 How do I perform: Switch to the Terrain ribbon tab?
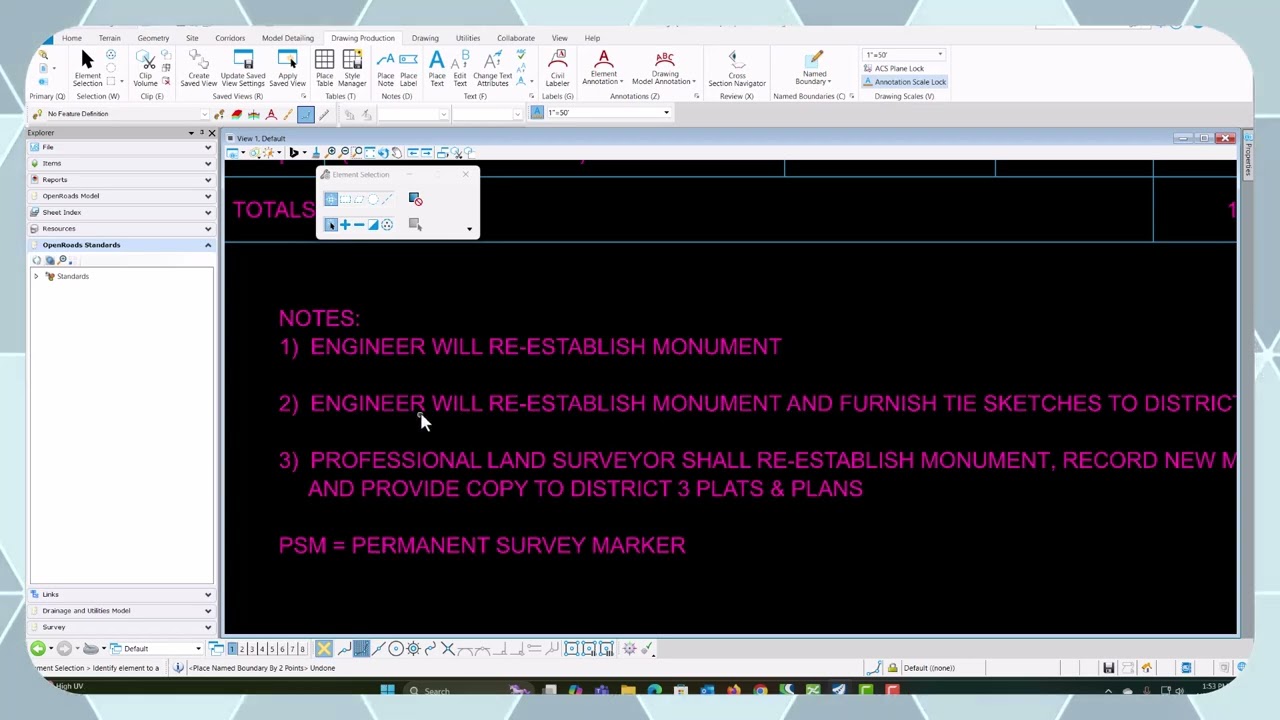pyautogui.click(x=109, y=38)
